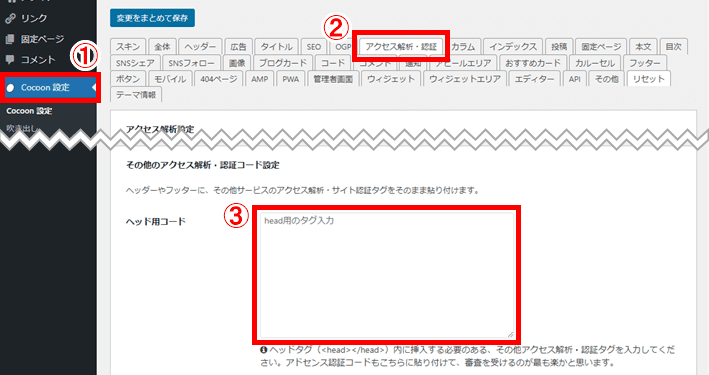Select the タイトル tab

click(276, 47)
